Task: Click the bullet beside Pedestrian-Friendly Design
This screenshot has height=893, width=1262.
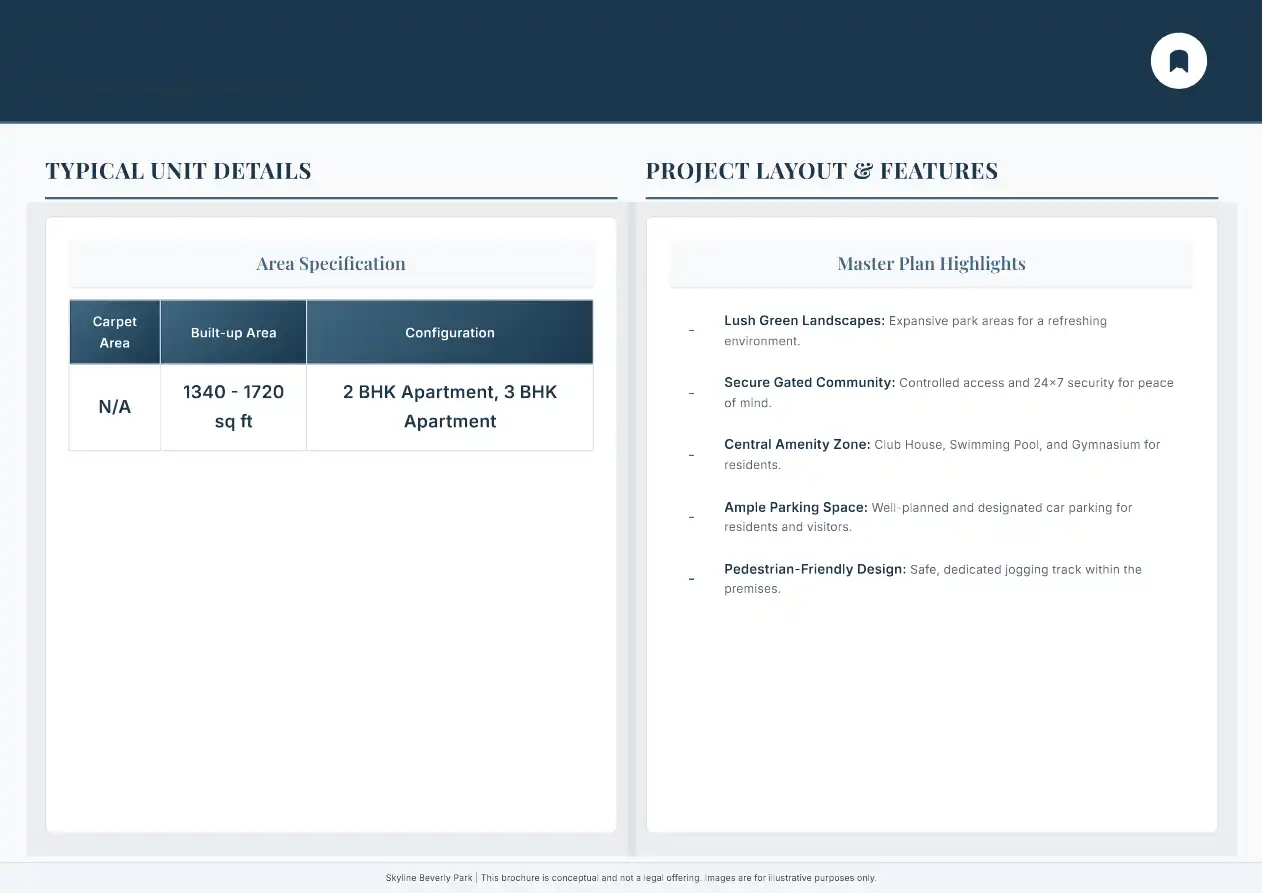Action: point(691,579)
